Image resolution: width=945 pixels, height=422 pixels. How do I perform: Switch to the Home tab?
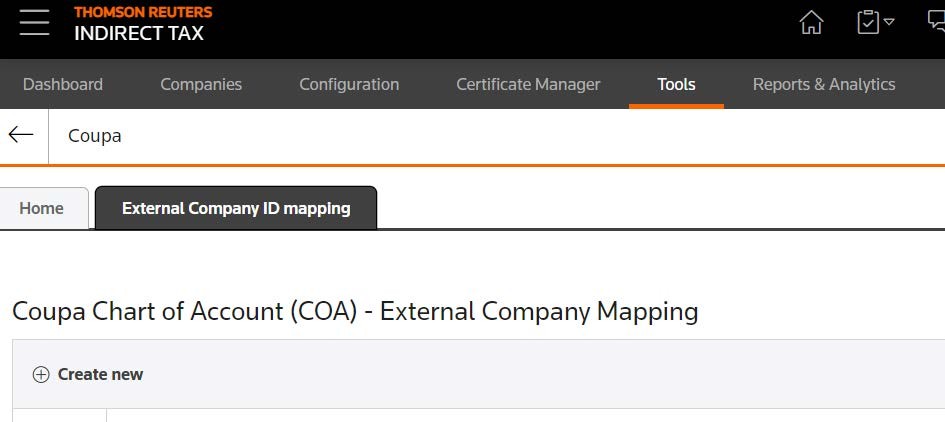tap(42, 208)
